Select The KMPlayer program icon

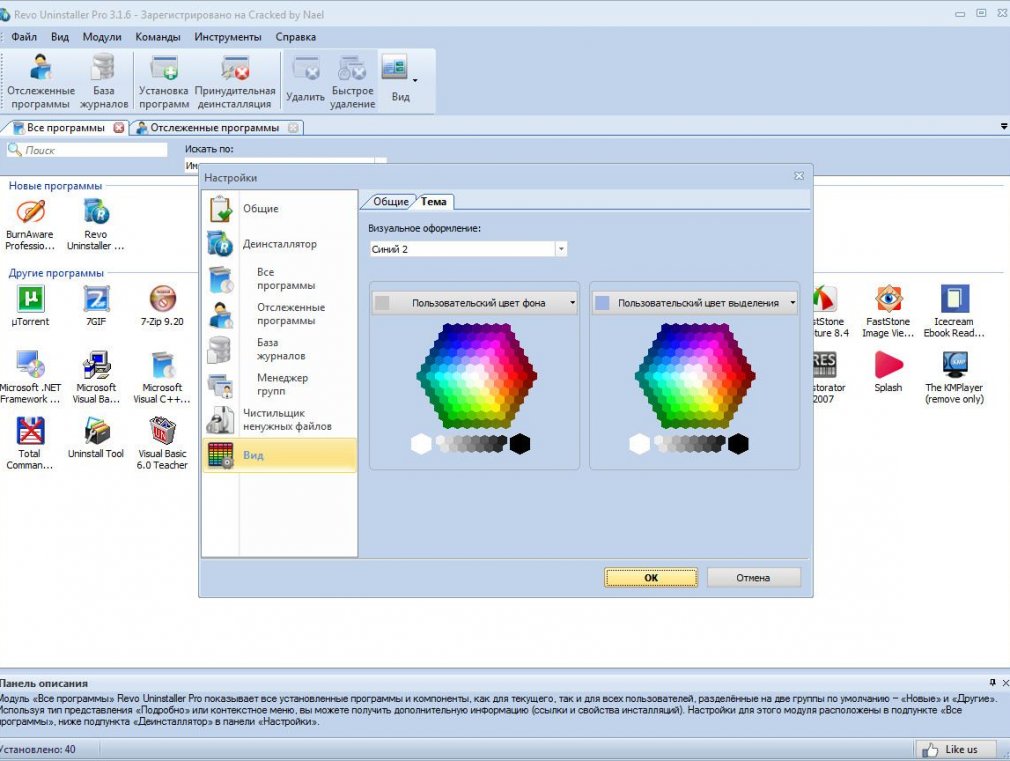coord(954,378)
